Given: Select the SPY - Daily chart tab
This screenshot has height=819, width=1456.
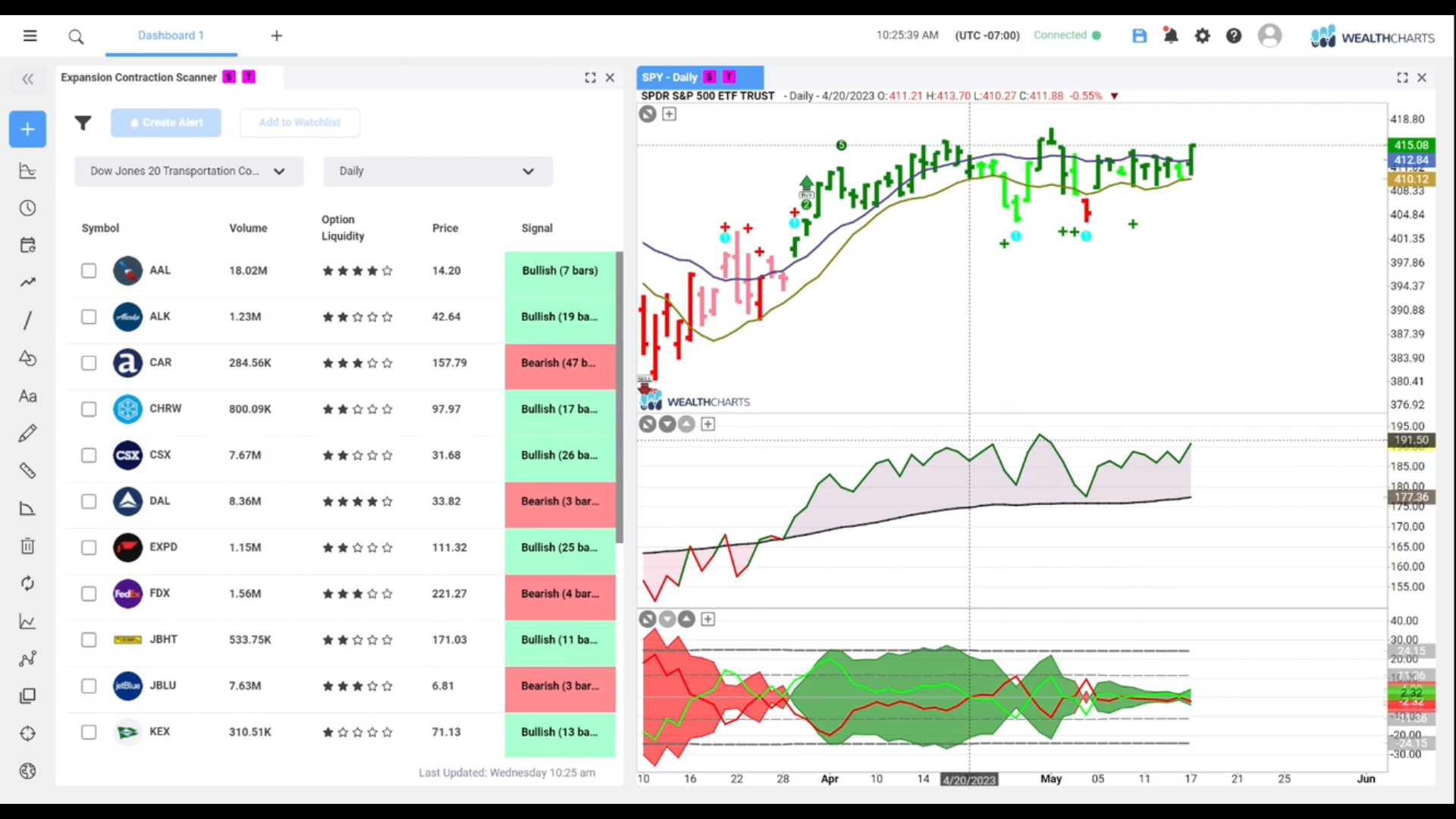Looking at the screenshot, I should (x=700, y=77).
